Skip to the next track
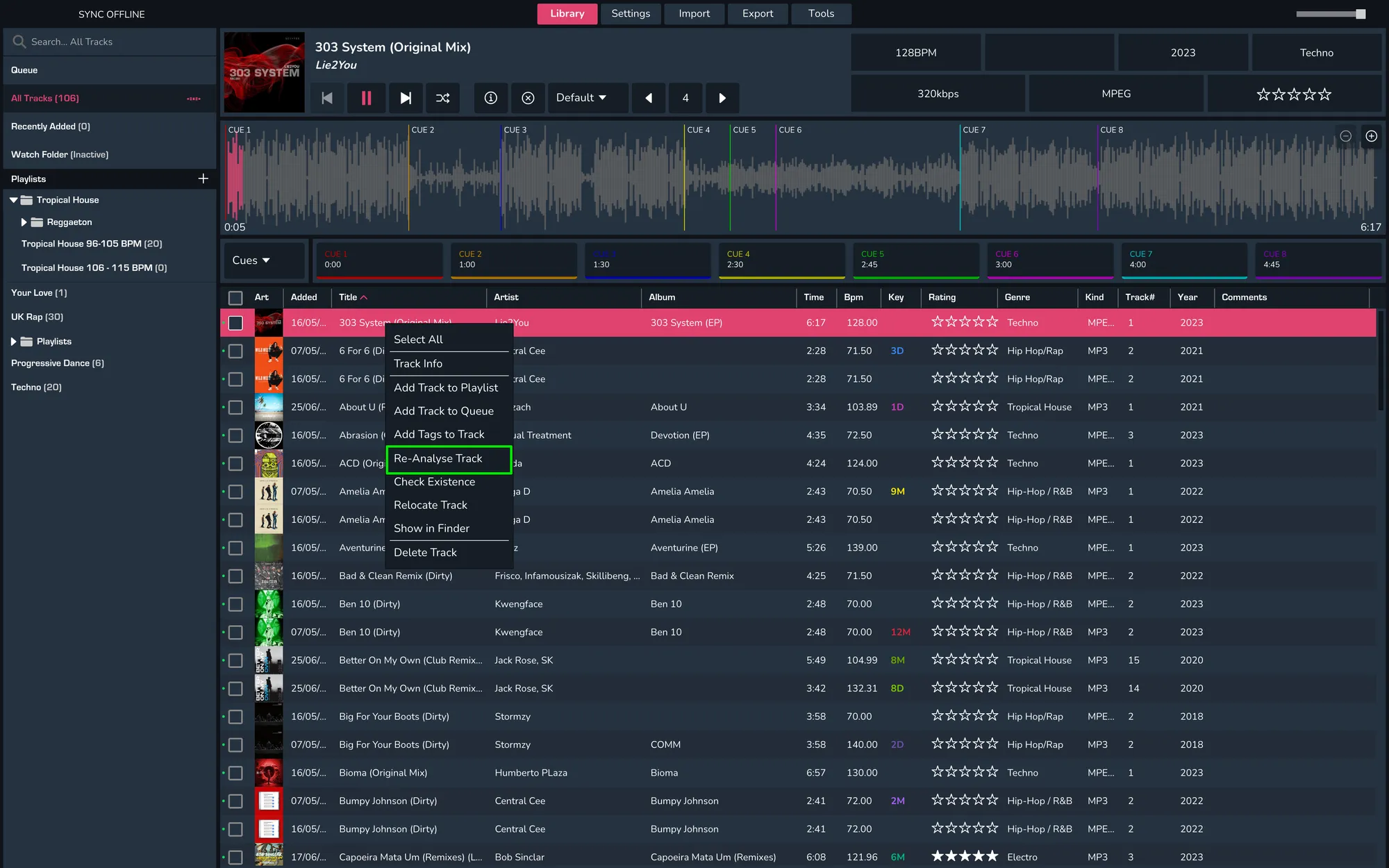This screenshot has height=868, width=1389. tap(406, 98)
